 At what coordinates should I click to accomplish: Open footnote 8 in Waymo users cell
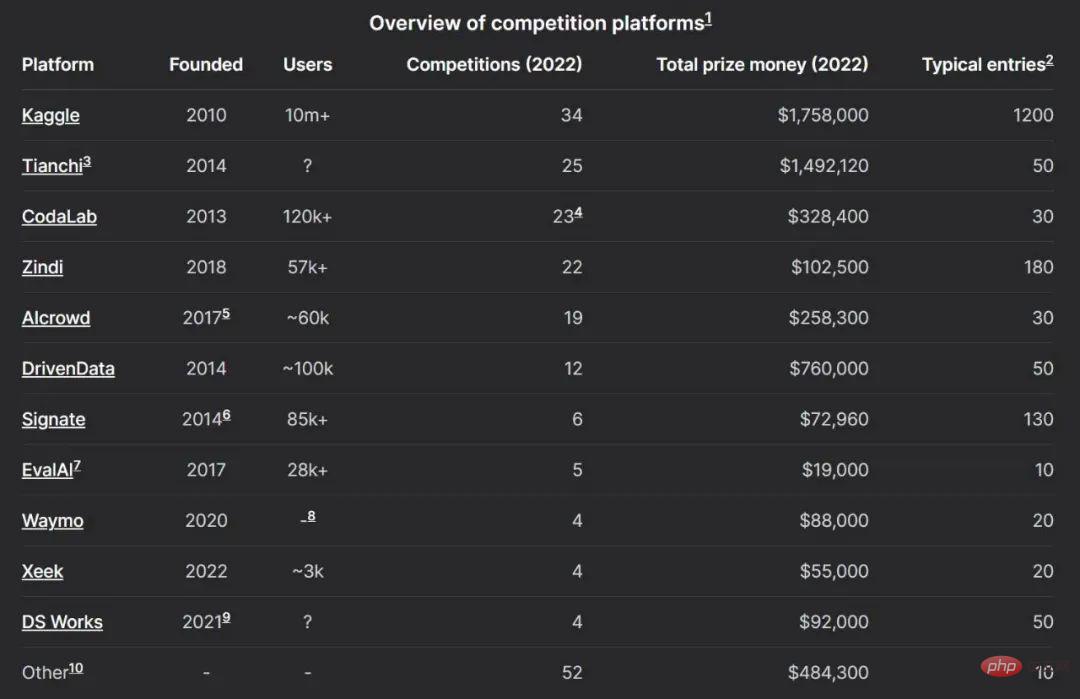311,516
